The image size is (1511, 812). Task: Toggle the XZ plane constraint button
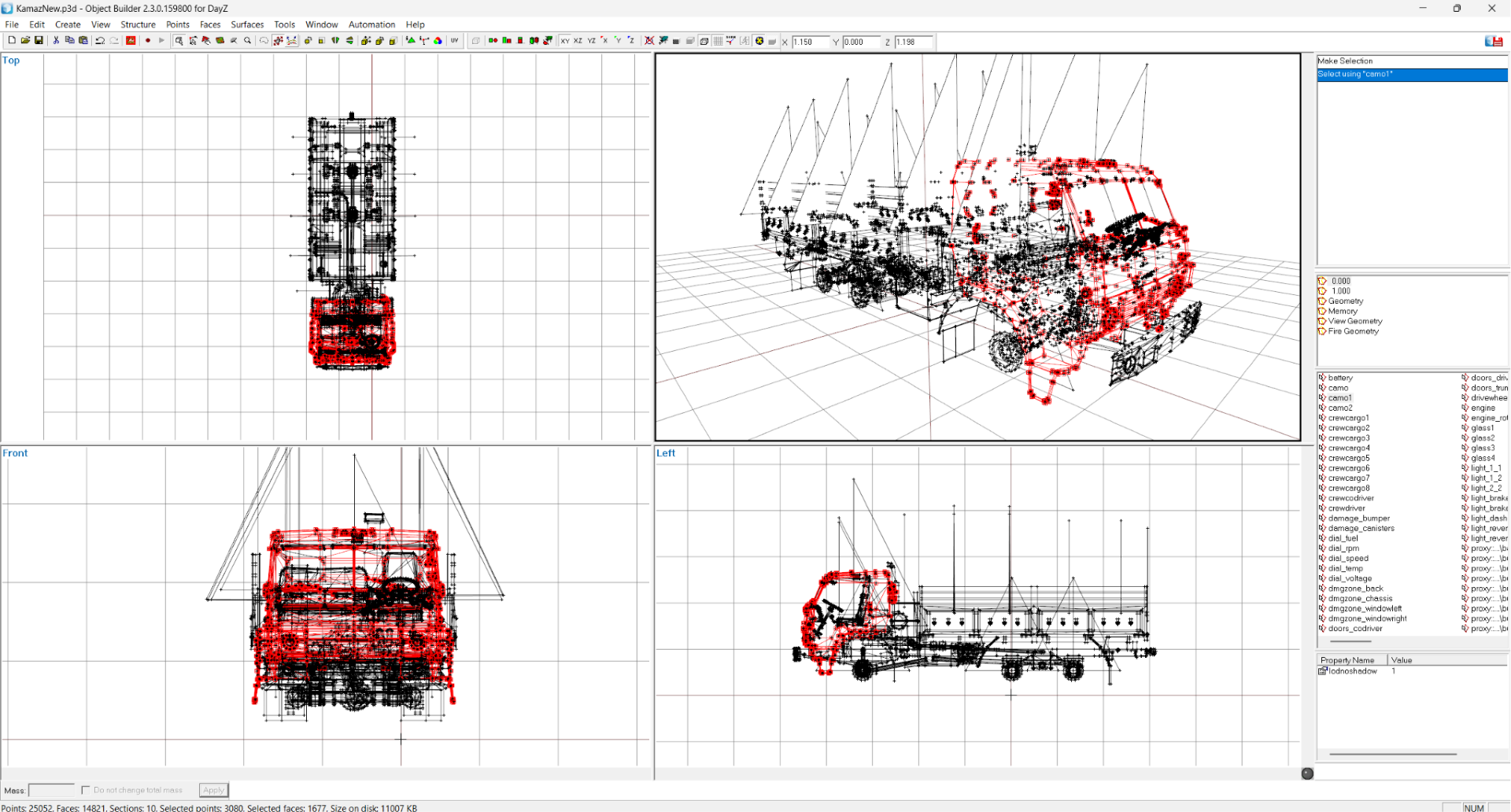[x=578, y=41]
